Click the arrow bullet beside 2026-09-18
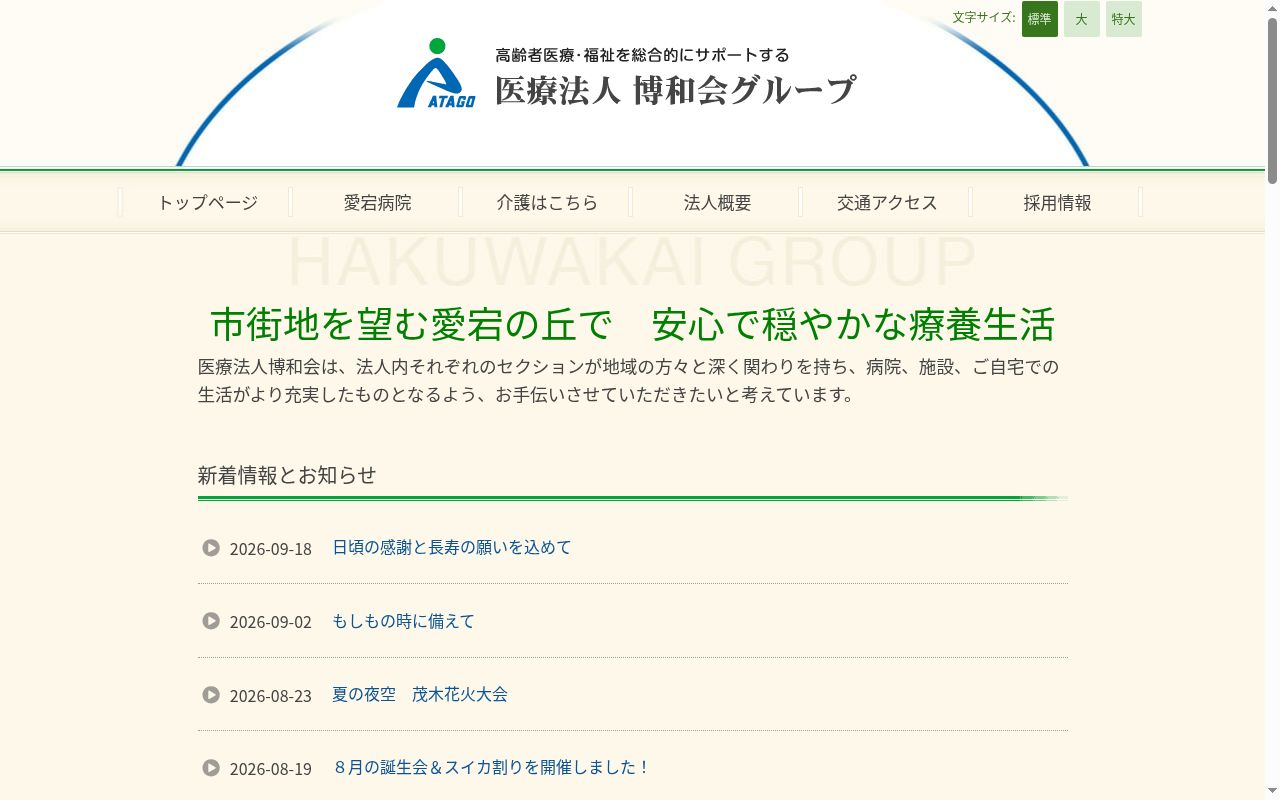Image resolution: width=1280 pixels, height=800 pixels. [x=211, y=547]
